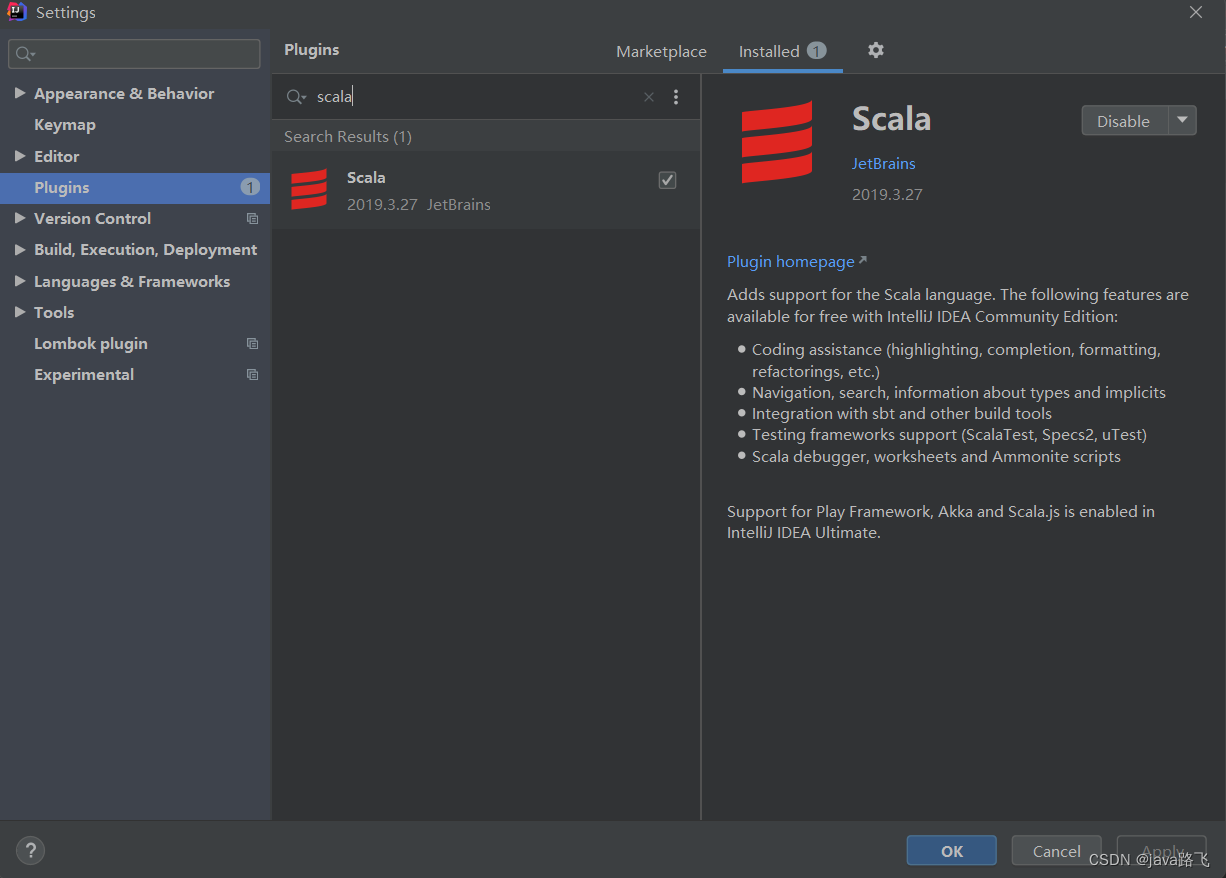
Task: Click the Installed tab count badge
Action: pyautogui.click(x=817, y=50)
